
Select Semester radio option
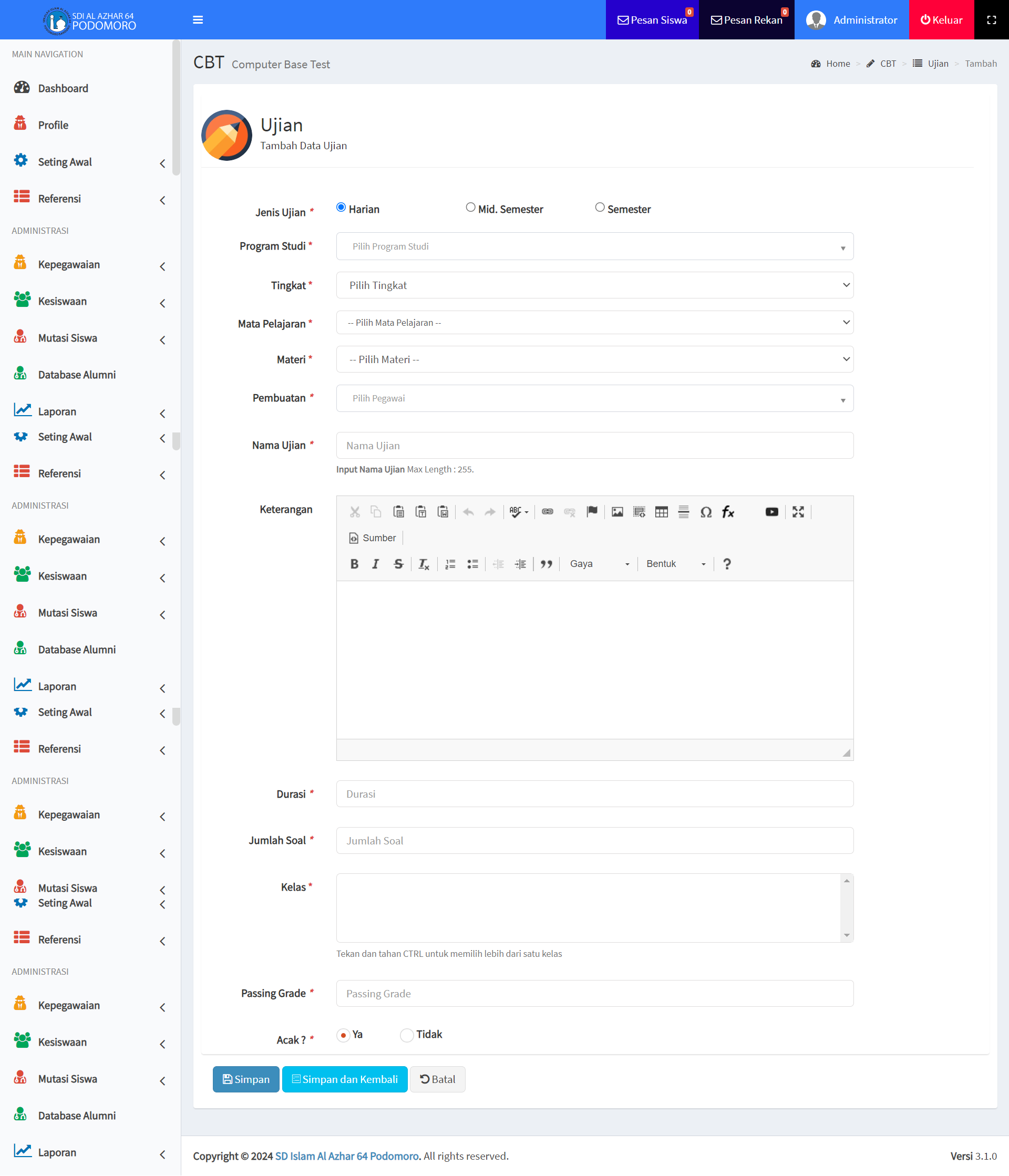(x=600, y=208)
